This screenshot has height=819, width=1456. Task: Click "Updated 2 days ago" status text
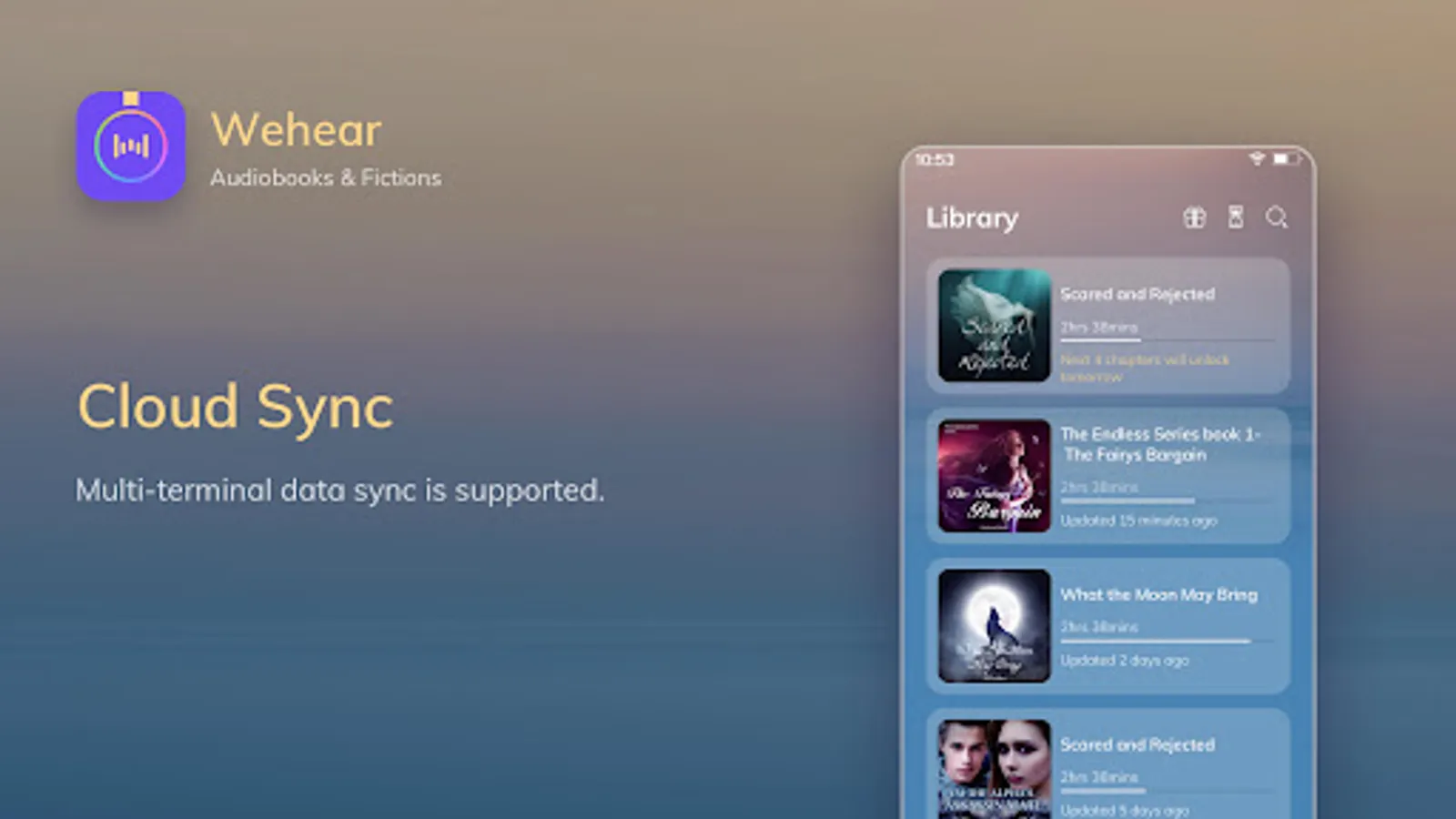click(x=1125, y=661)
